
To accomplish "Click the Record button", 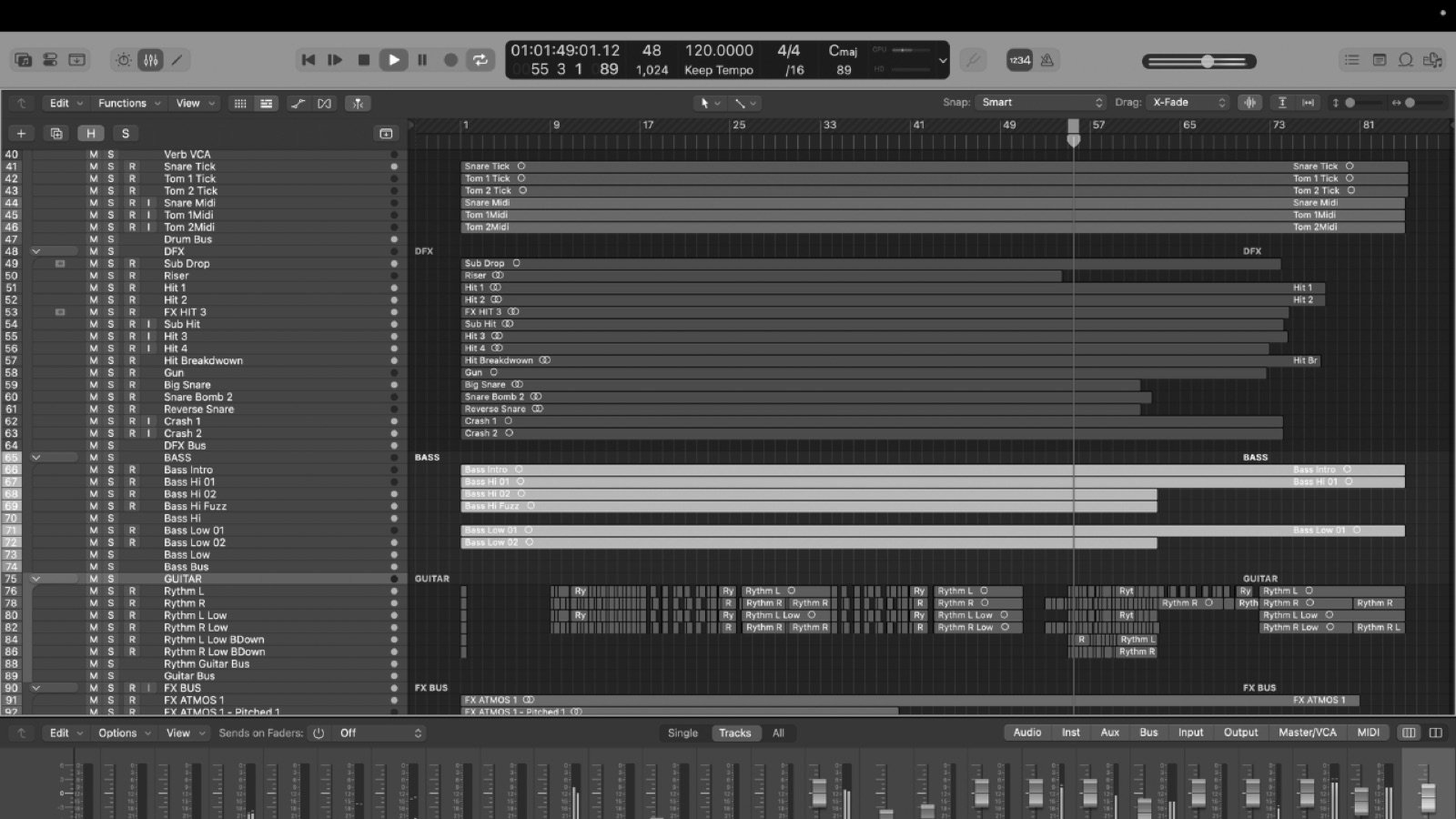I will click(x=450, y=60).
